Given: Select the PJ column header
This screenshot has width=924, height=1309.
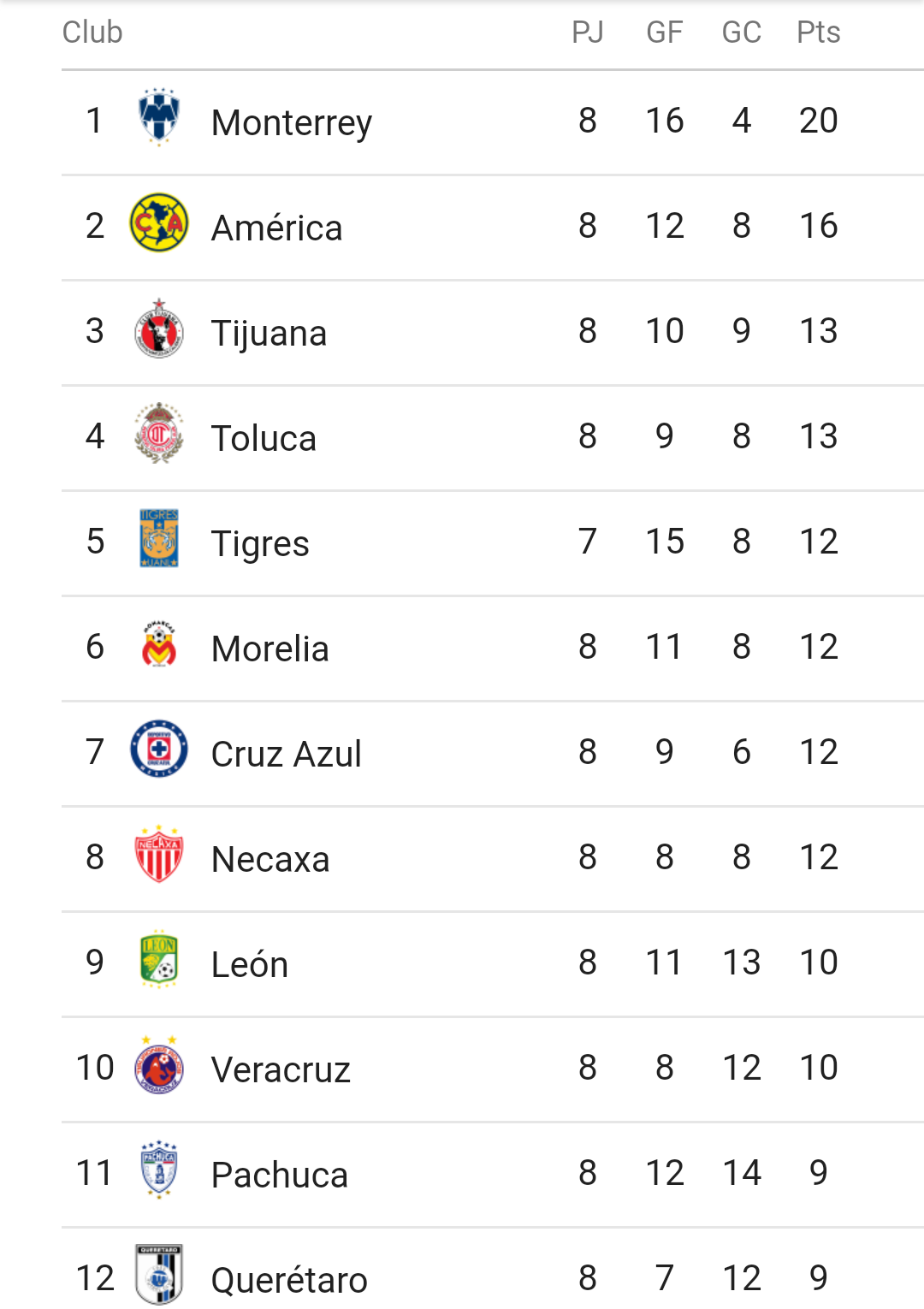Looking at the screenshot, I should tap(587, 33).
